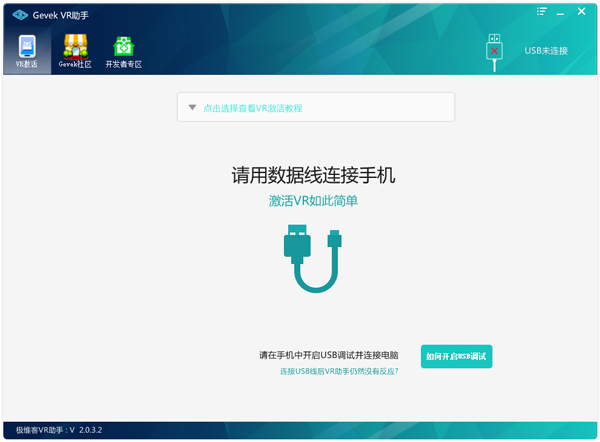Screen dimensions: 600x442
Task: Click the 如何开启USB调试 button
Action: pyautogui.click(x=457, y=356)
